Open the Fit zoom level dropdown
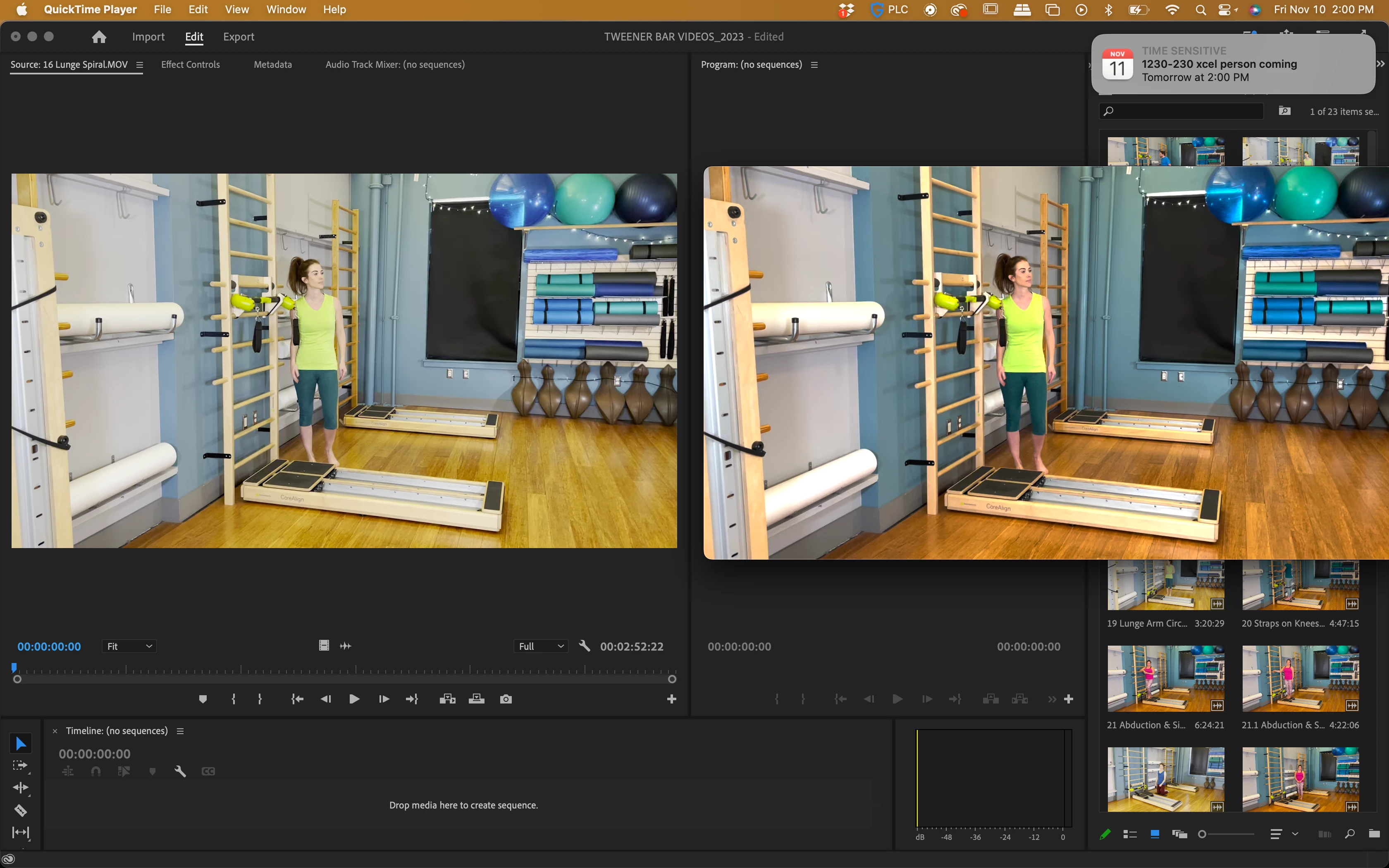The image size is (1389, 868). [x=129, y=646]
